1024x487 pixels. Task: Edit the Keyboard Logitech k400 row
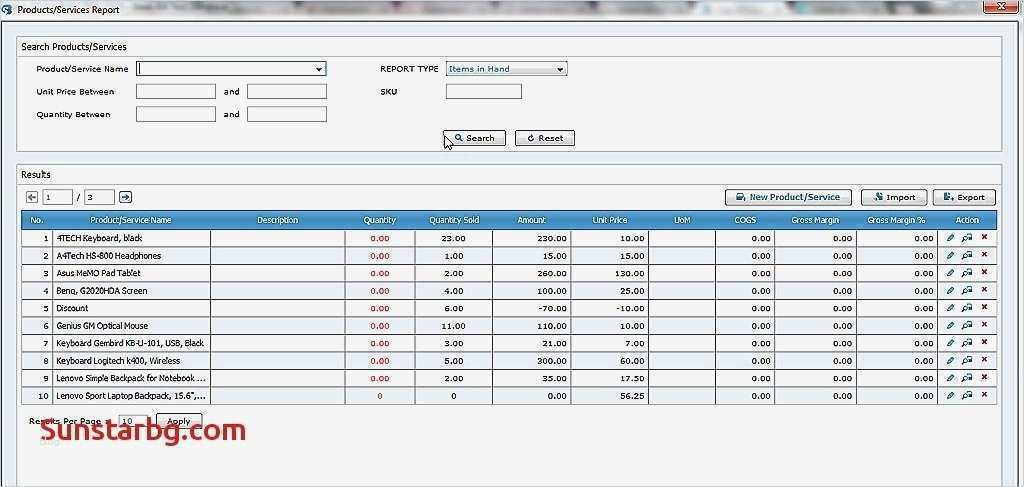(x=950, y=361)
